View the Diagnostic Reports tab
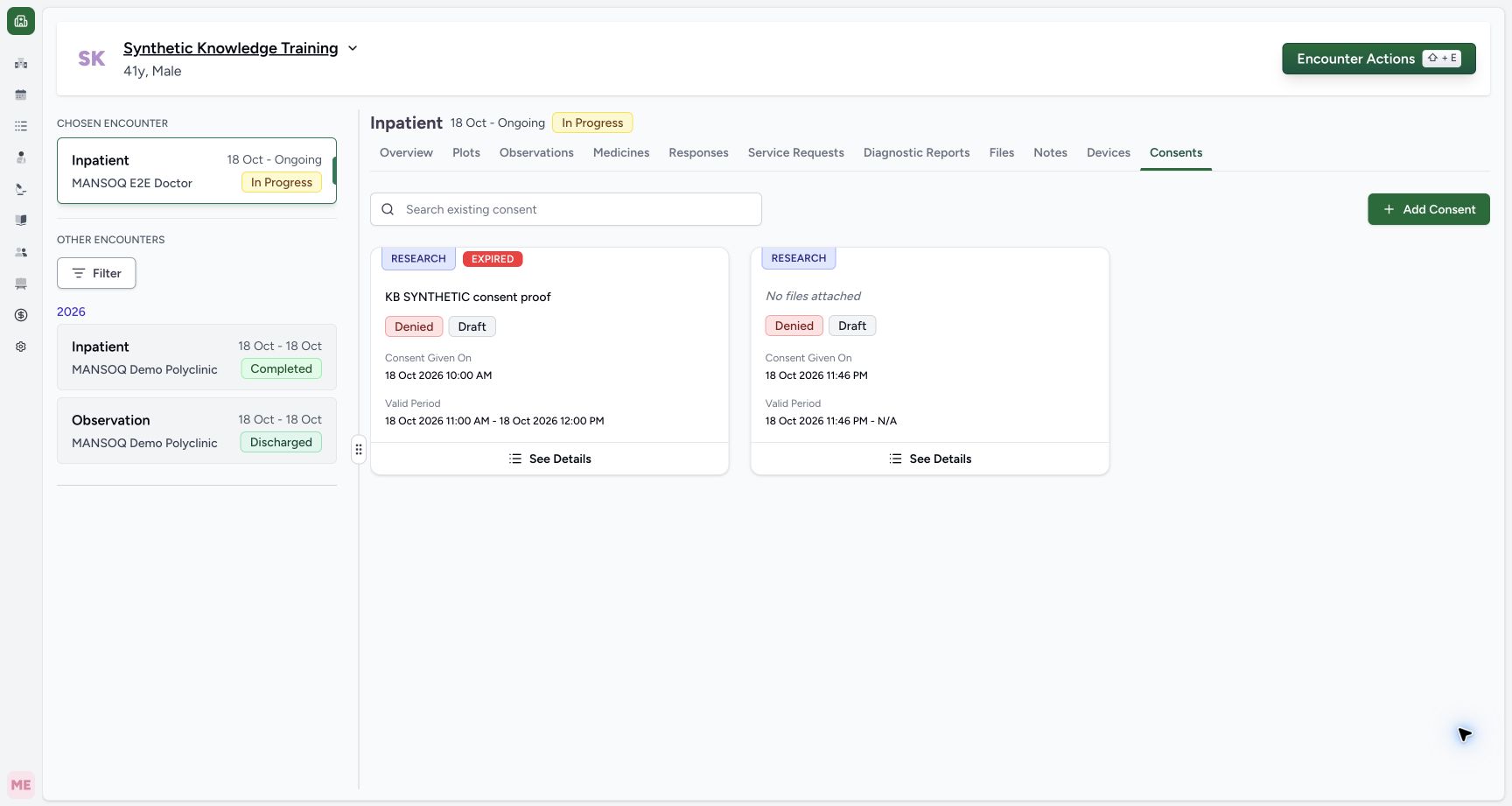 point(917,152)
